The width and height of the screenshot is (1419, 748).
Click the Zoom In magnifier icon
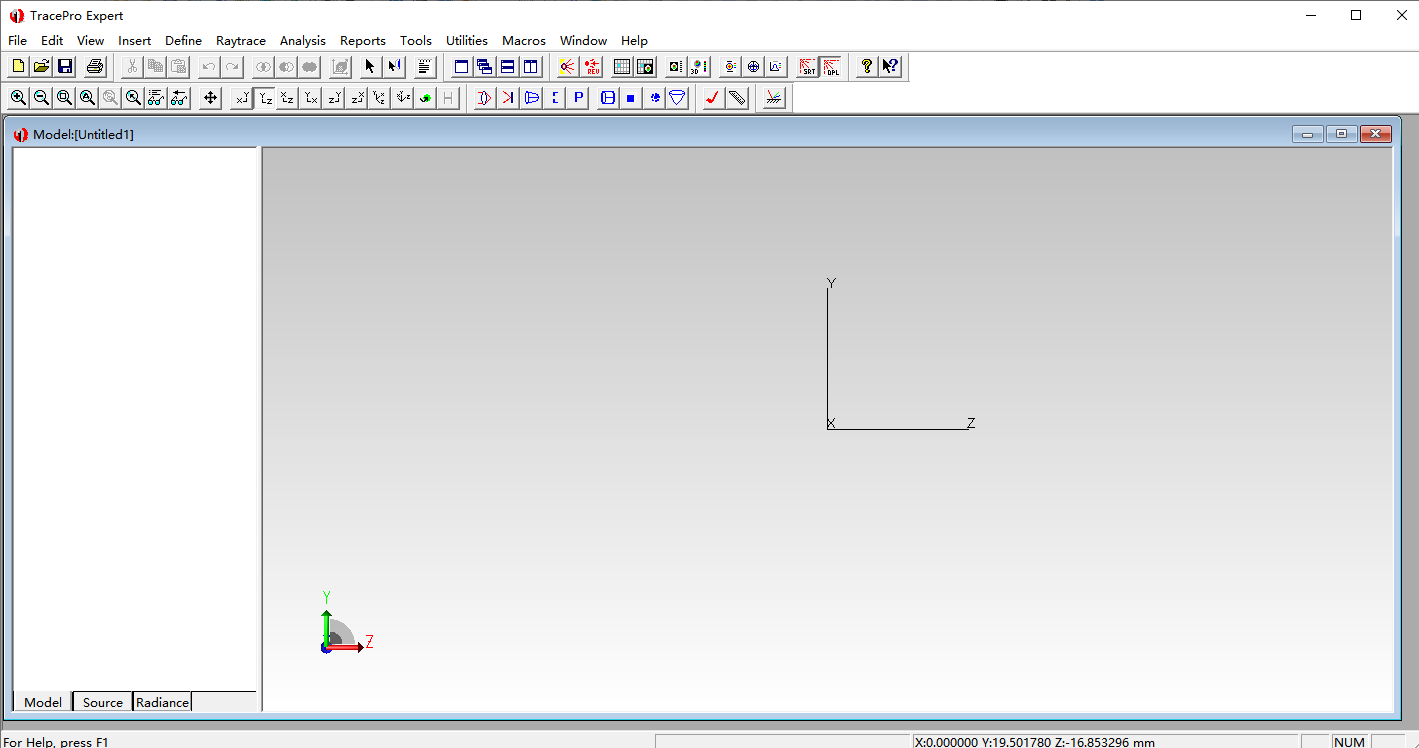point(18,97)
